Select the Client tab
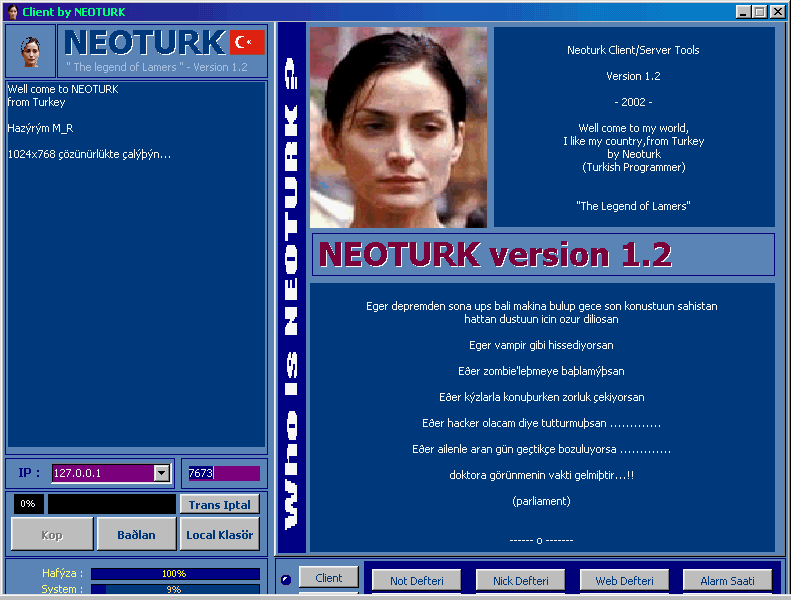This screenshot has width=791, height=600. [328, 578]
